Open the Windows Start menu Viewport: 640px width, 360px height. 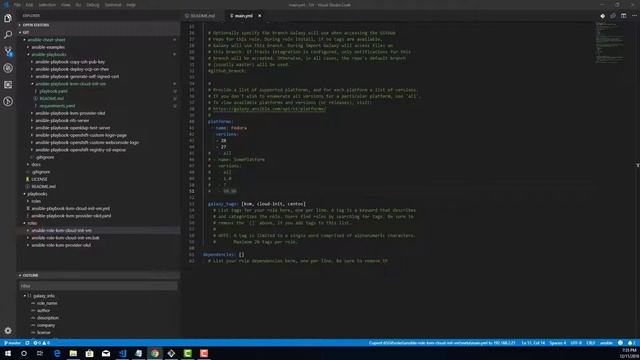(8, 353)
